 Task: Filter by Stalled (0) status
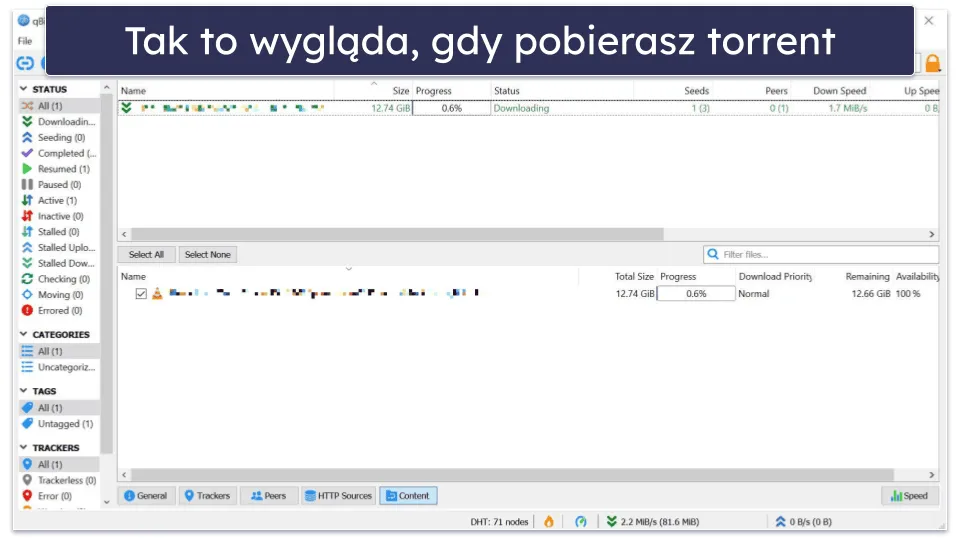(59, 231)
